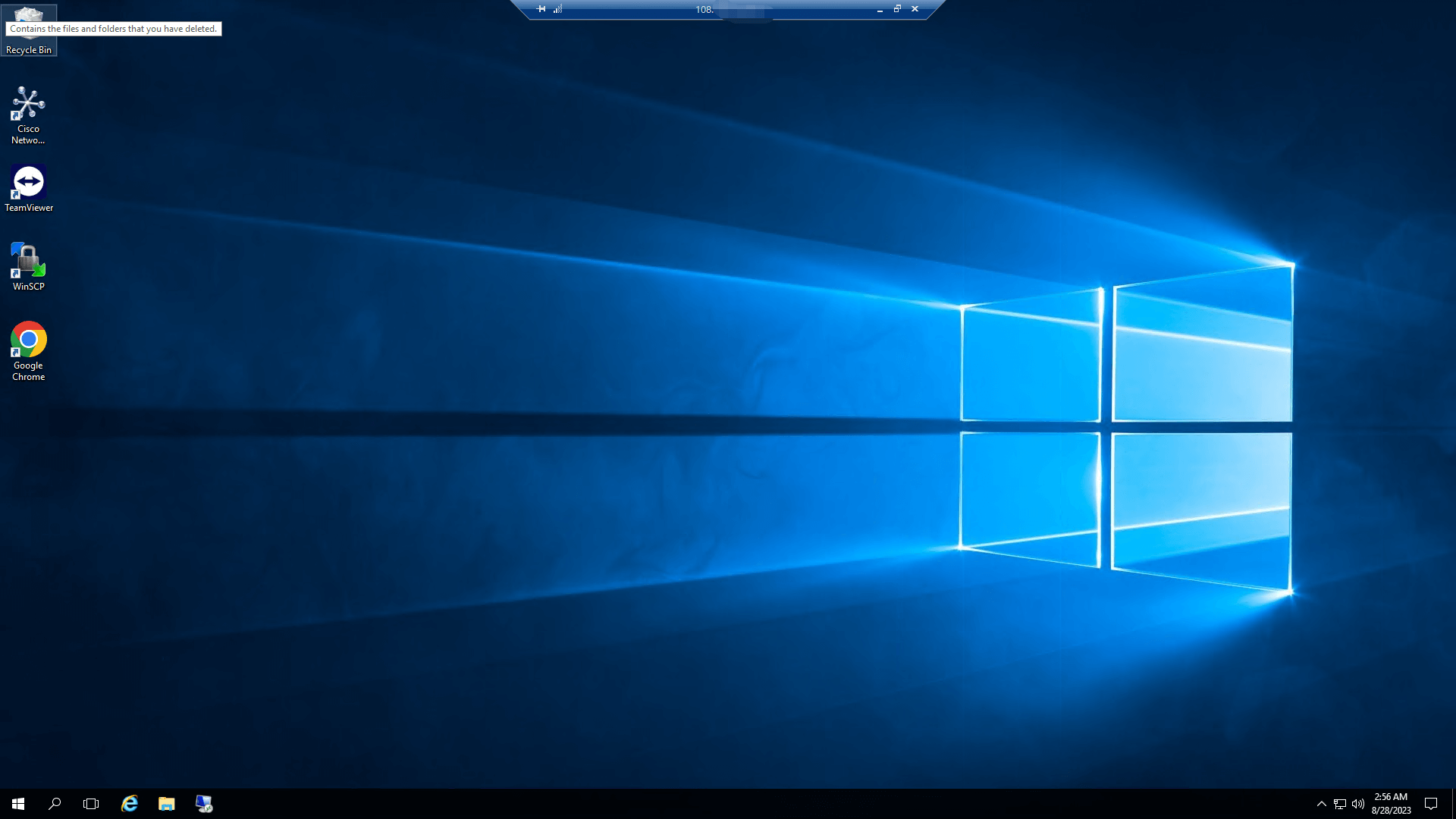This screenshot has width=1456, height=819.
Task: Open network status tray icon
Action: 1339,804
